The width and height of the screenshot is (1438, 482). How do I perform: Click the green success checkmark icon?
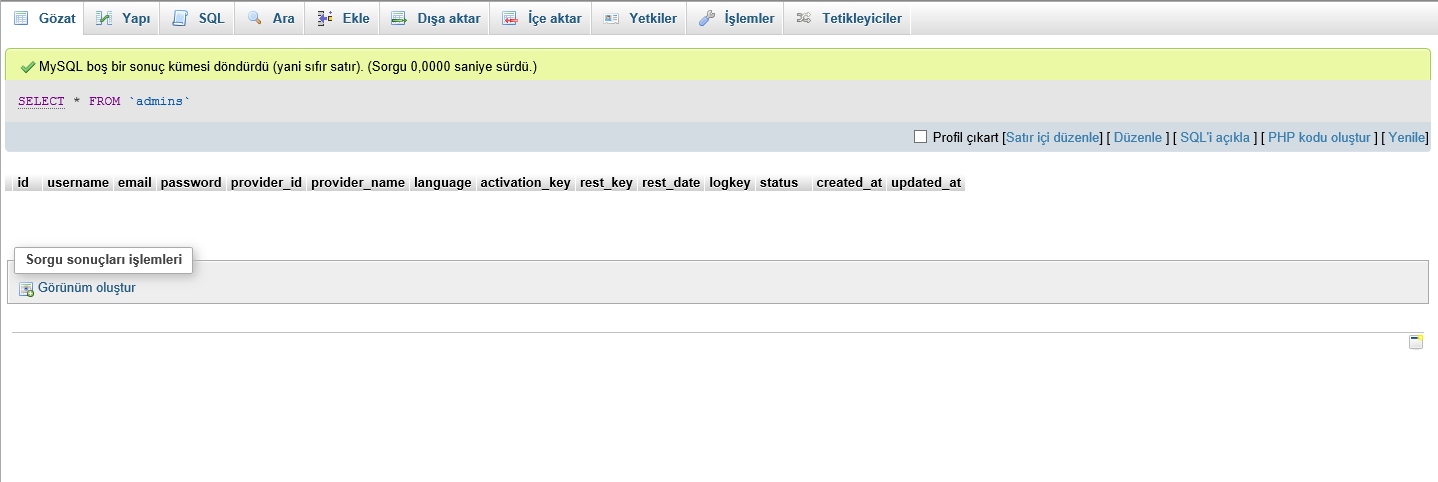[28, 67]
